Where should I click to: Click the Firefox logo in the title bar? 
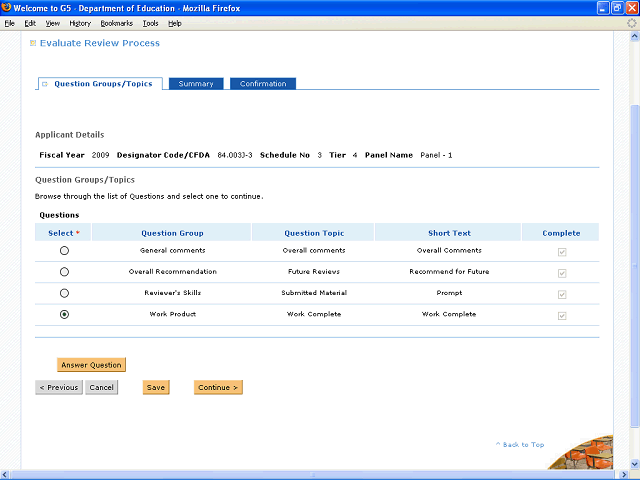coord(7,7)
